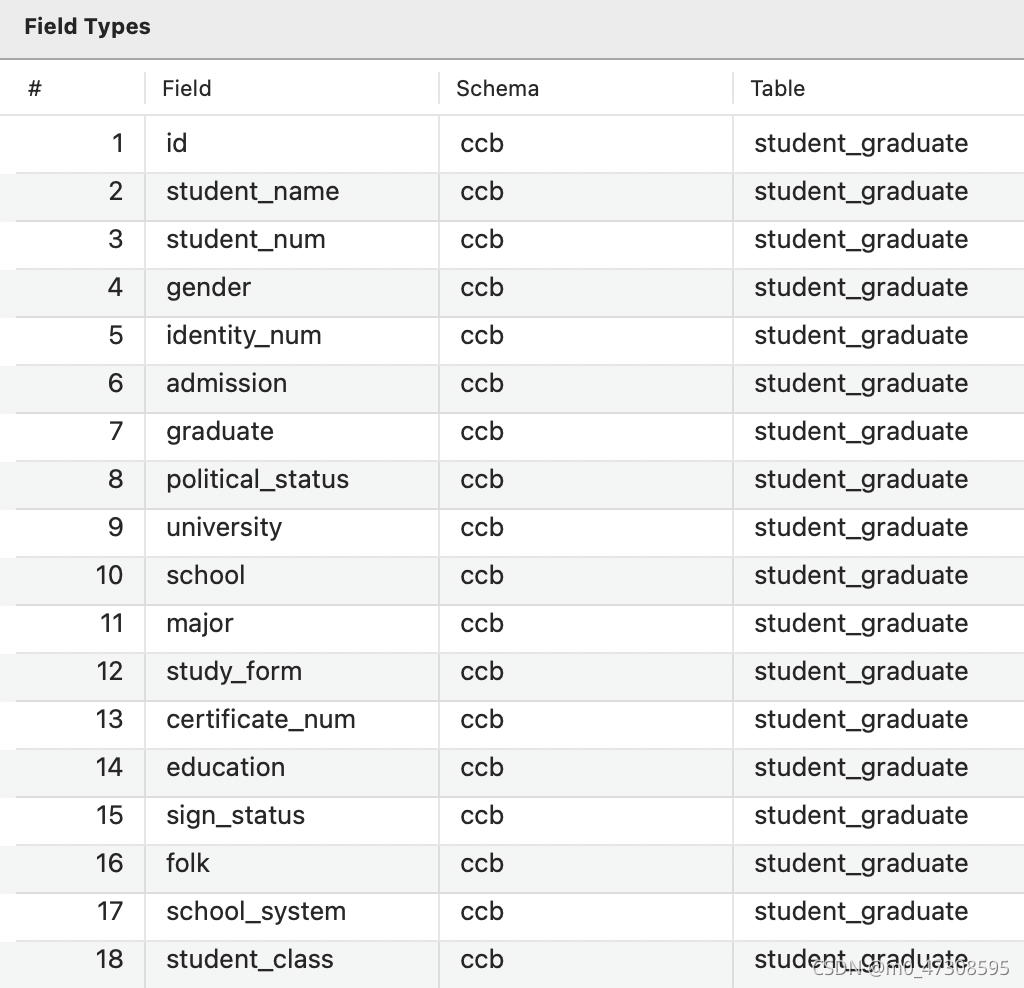
Task: Select the 'id' field cell
Action: click(291, 144)
